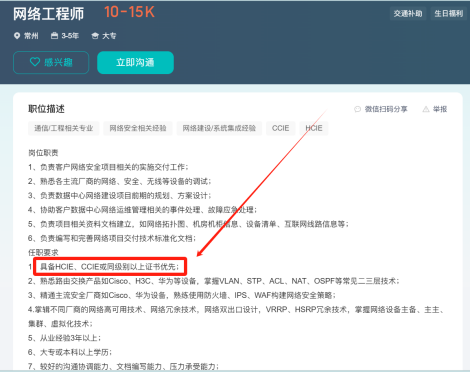Select the 网络安全相关经验 tag

[138, 128]
